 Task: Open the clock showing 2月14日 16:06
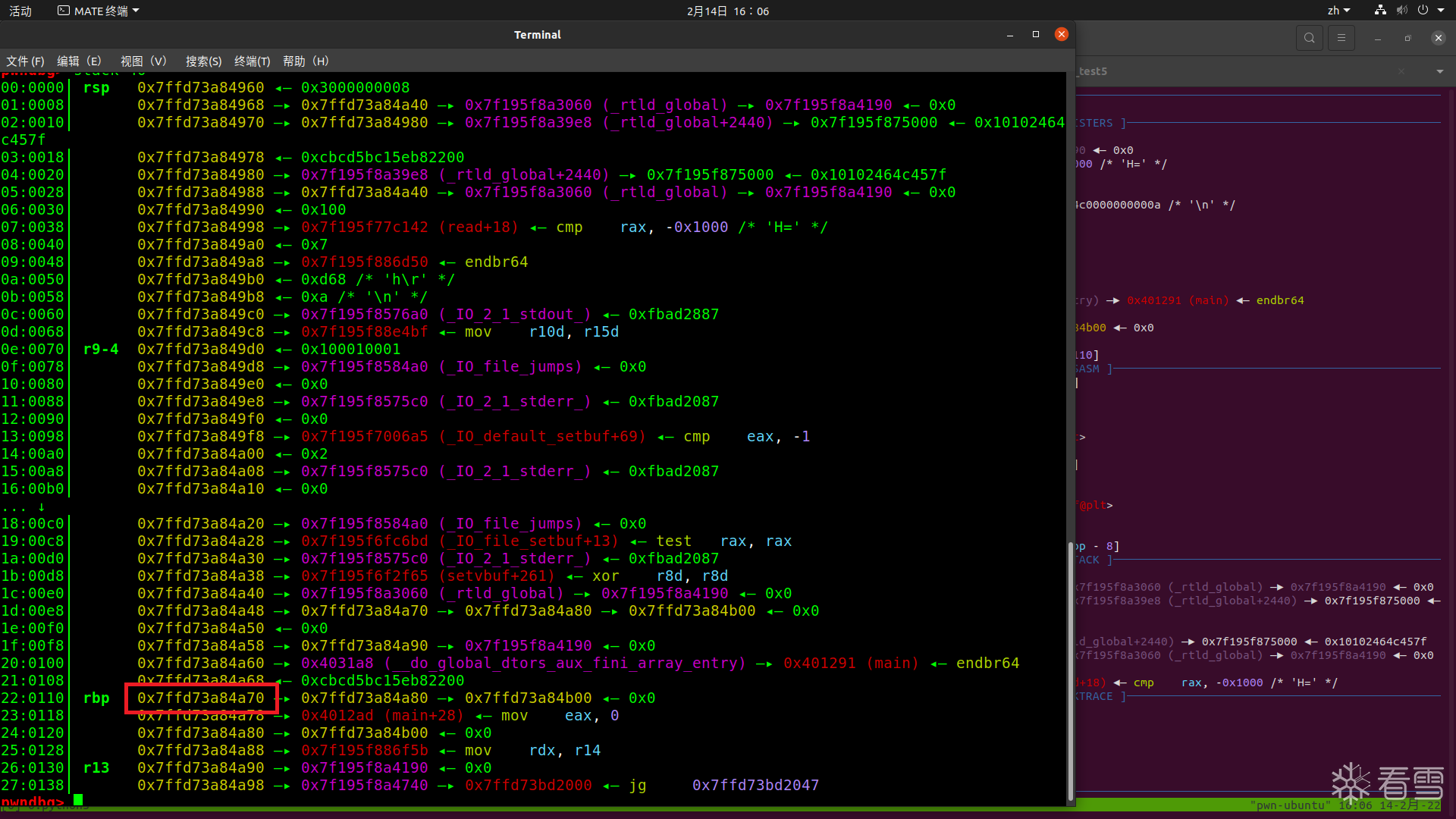(x=728, y=11)
